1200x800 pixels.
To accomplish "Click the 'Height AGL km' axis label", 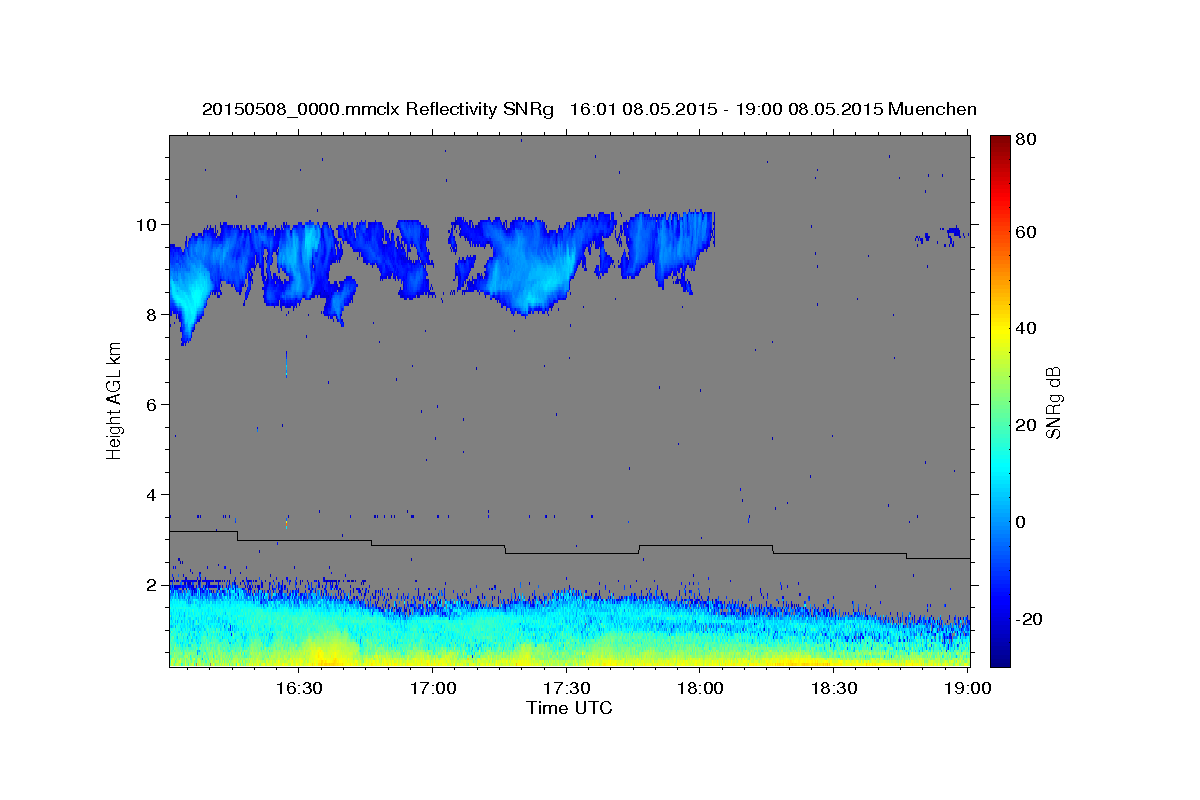I will (114, 400).
